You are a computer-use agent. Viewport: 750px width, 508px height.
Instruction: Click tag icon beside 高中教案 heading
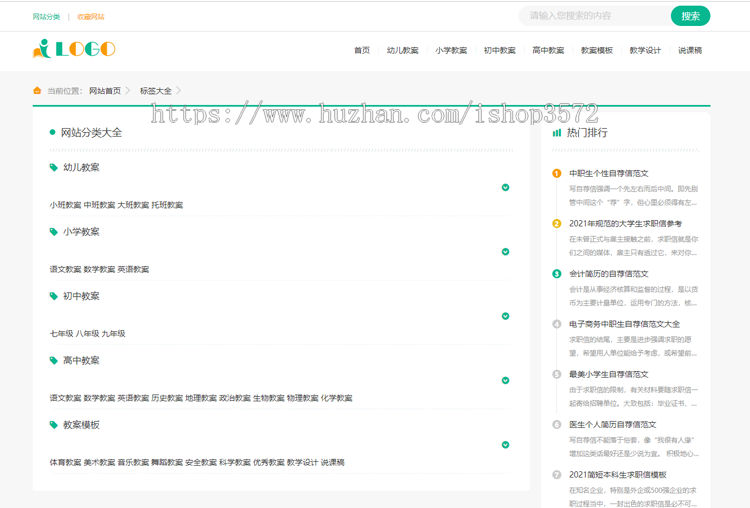[54, 361]
